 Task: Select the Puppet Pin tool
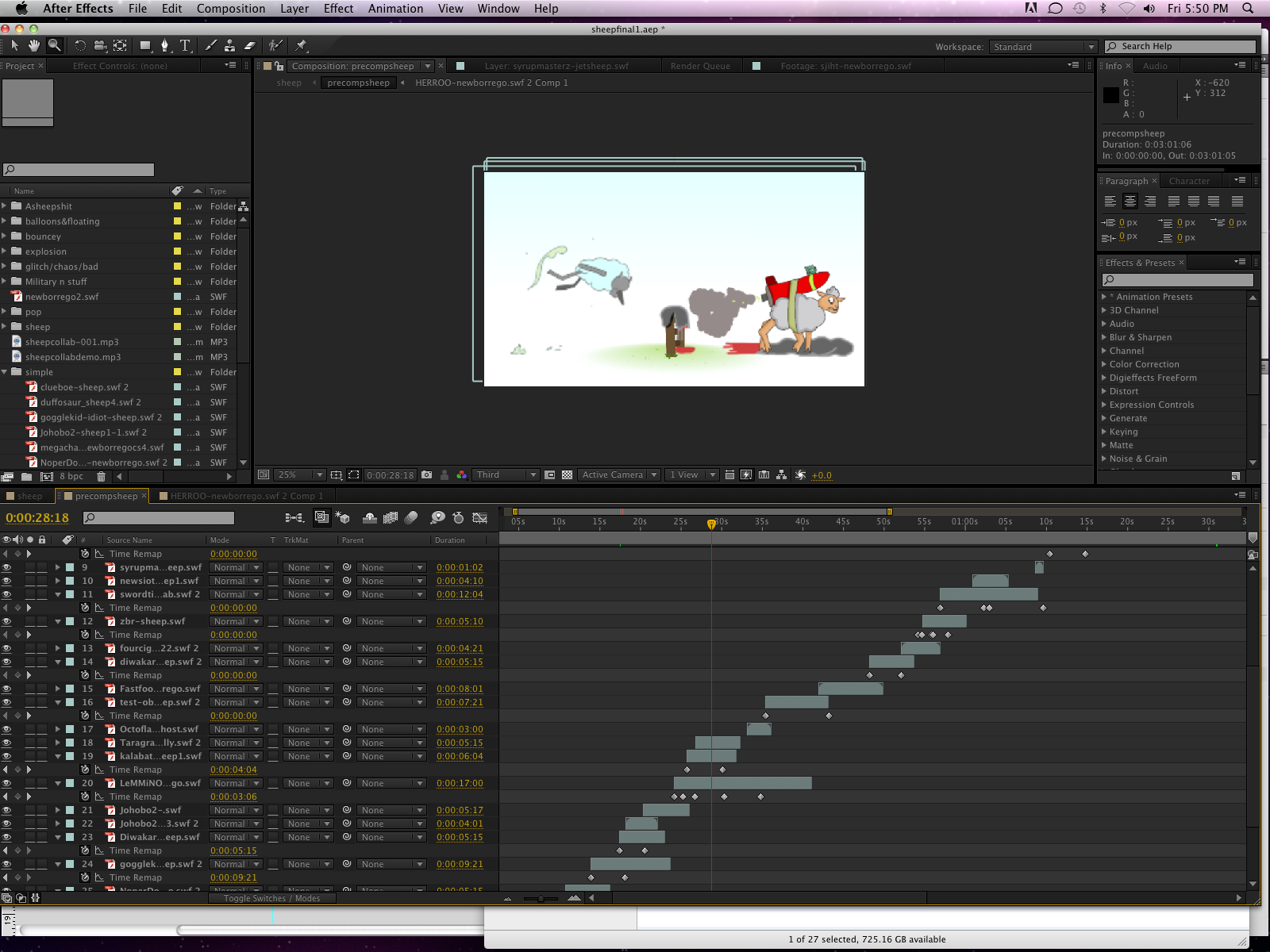point(301,46)
